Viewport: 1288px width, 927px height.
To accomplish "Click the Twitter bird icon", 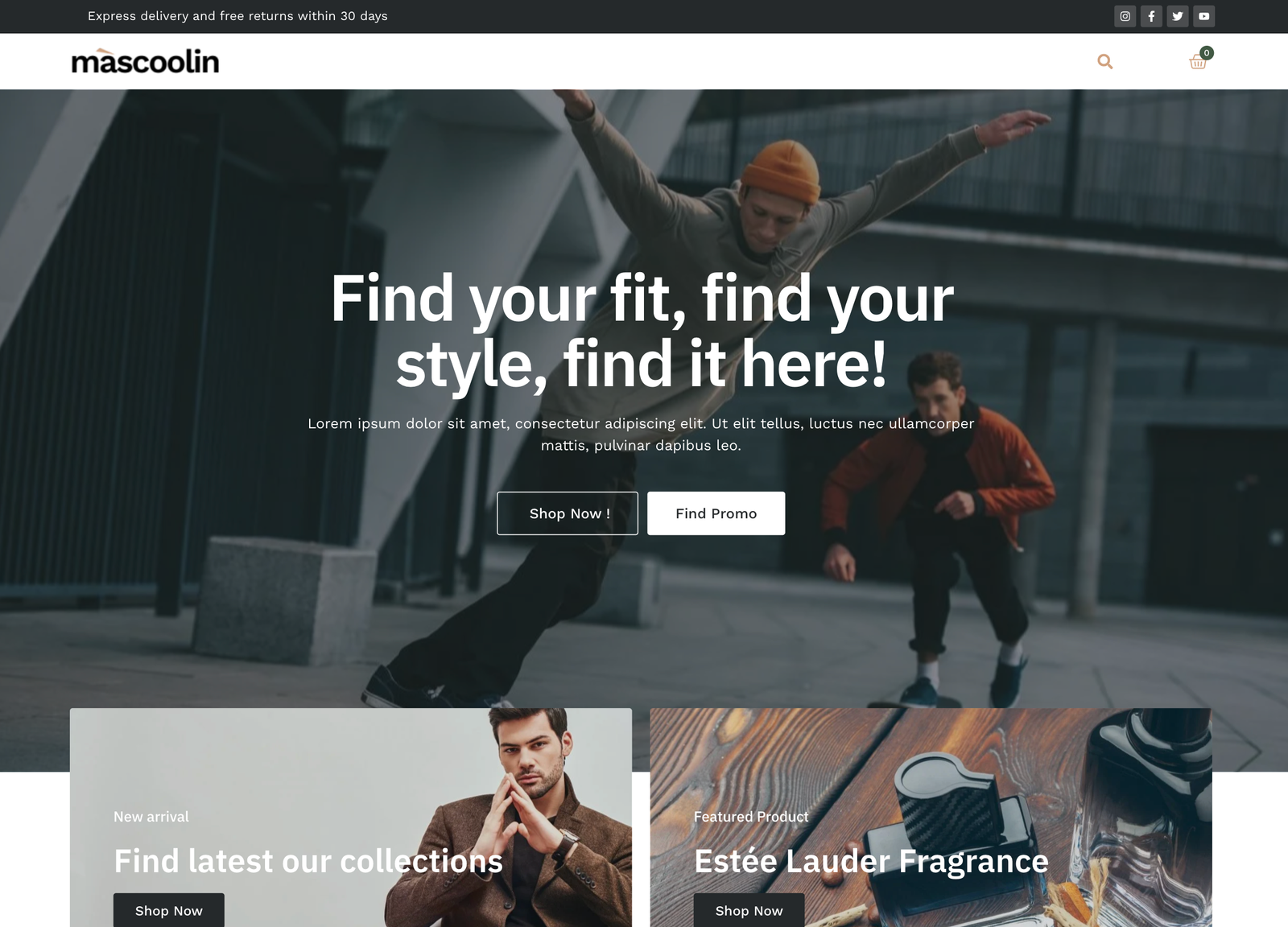I will coord(1178,16).
